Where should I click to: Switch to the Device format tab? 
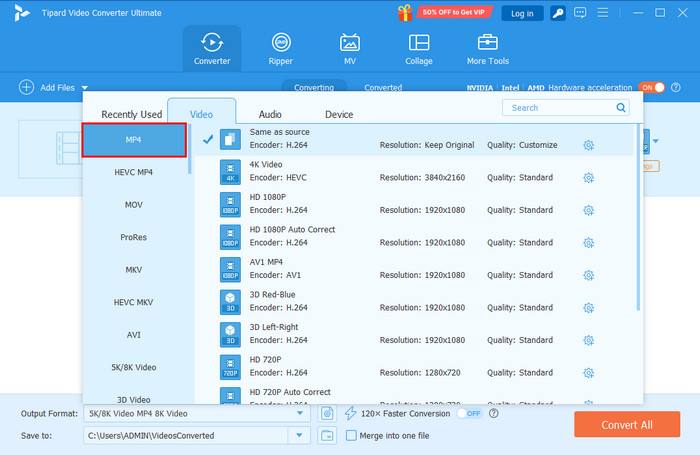339,114
